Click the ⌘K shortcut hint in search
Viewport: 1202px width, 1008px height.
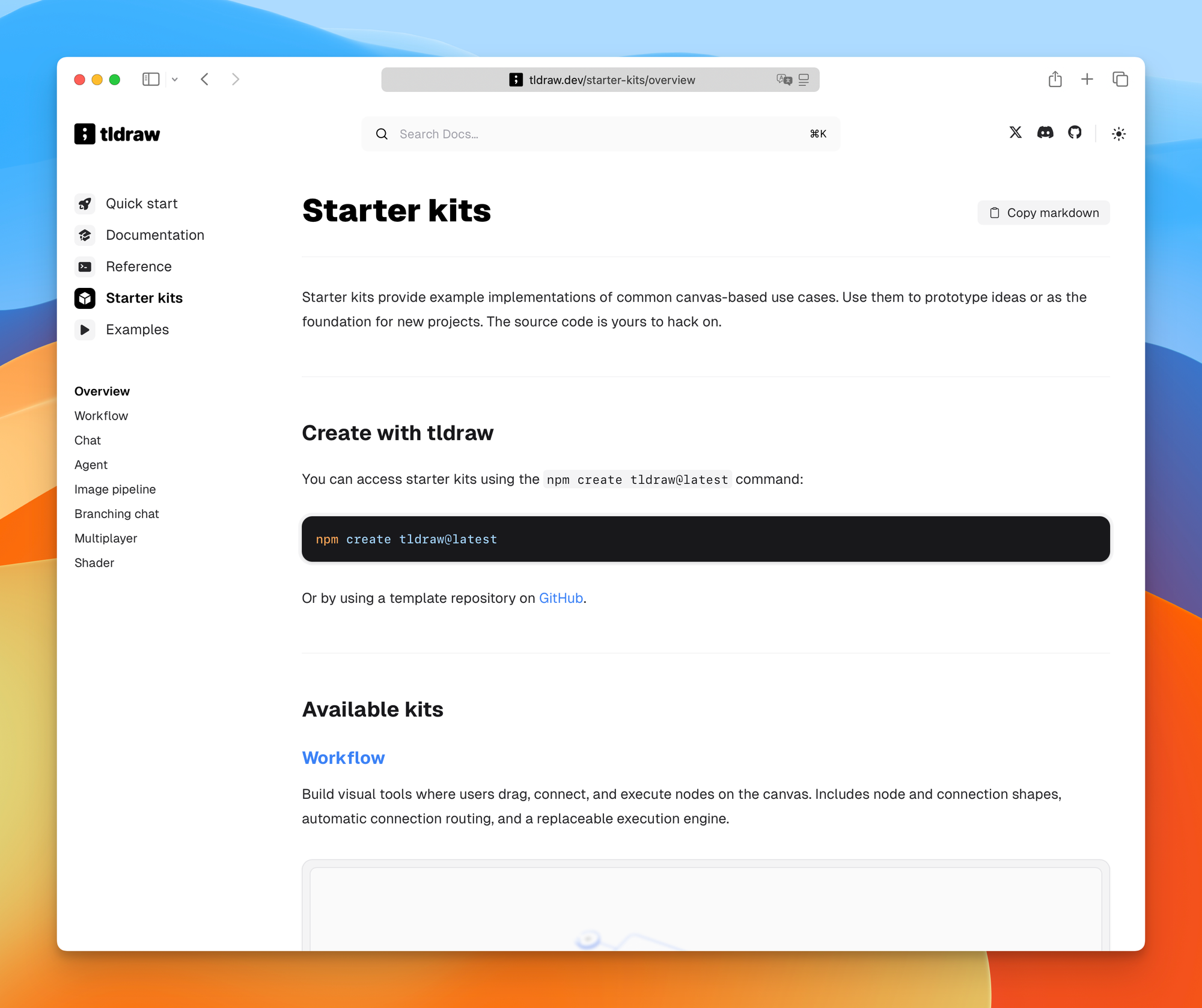pos(818,134)
